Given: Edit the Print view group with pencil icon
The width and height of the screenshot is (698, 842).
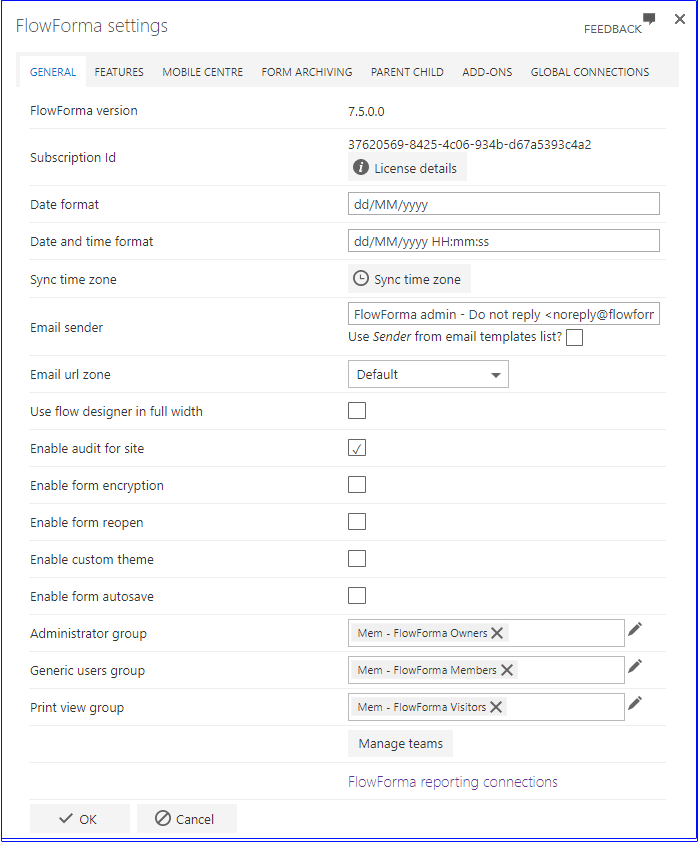Looking at the screenshot, I should 635,703.
